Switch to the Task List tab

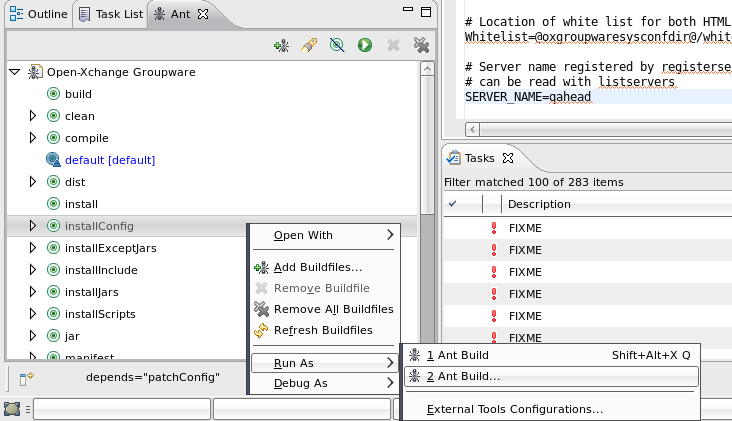point(111,14)
